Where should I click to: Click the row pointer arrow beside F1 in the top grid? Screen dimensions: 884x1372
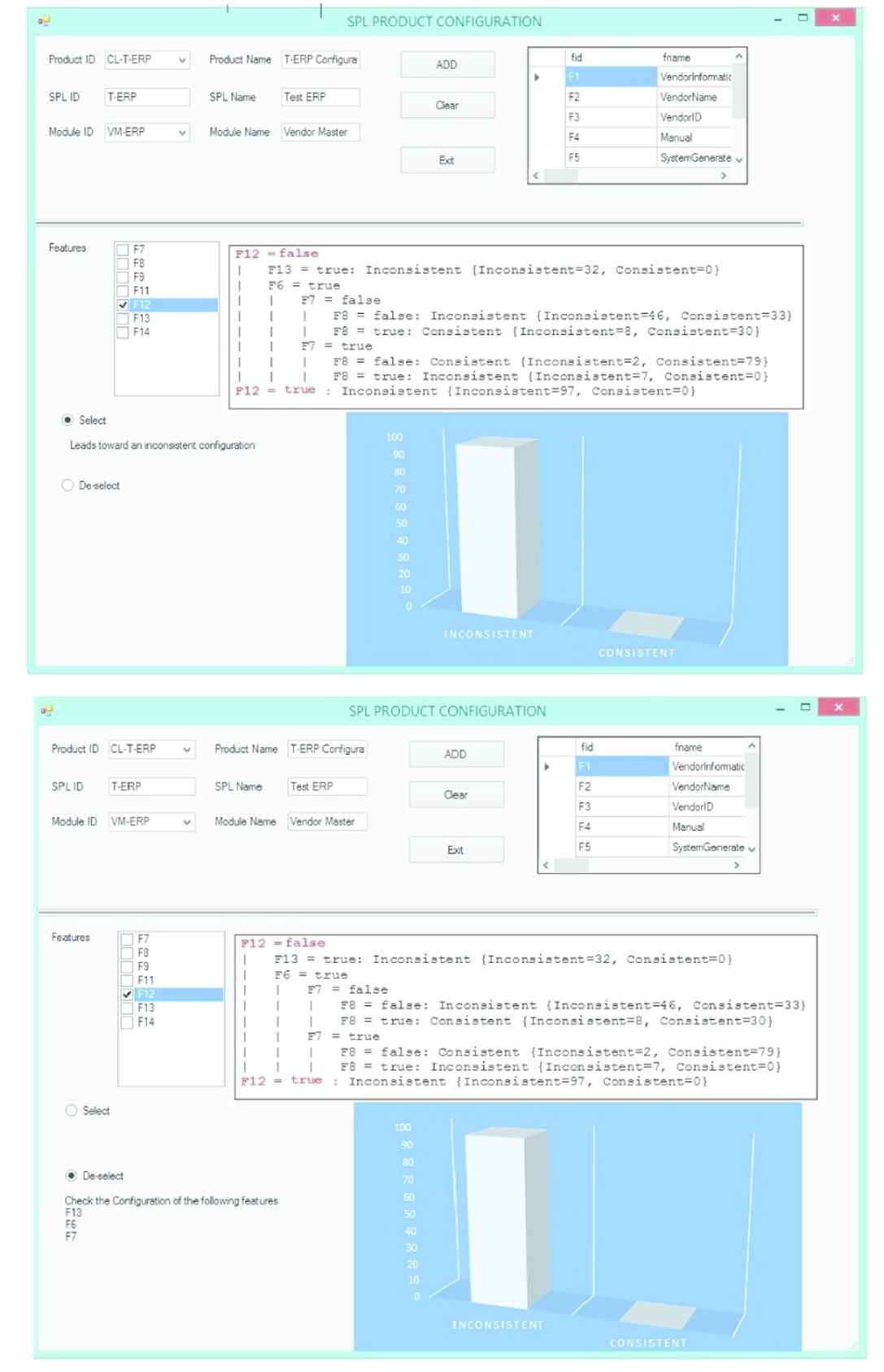(537, 77)
